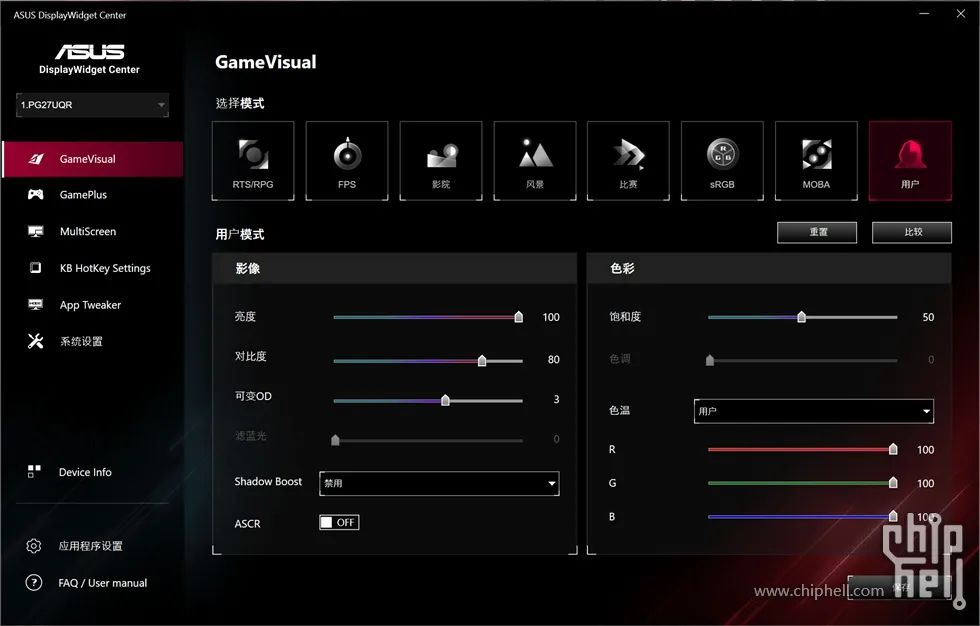Click the 色彩 panel header

pyautogui.click(x=769, y=269)
